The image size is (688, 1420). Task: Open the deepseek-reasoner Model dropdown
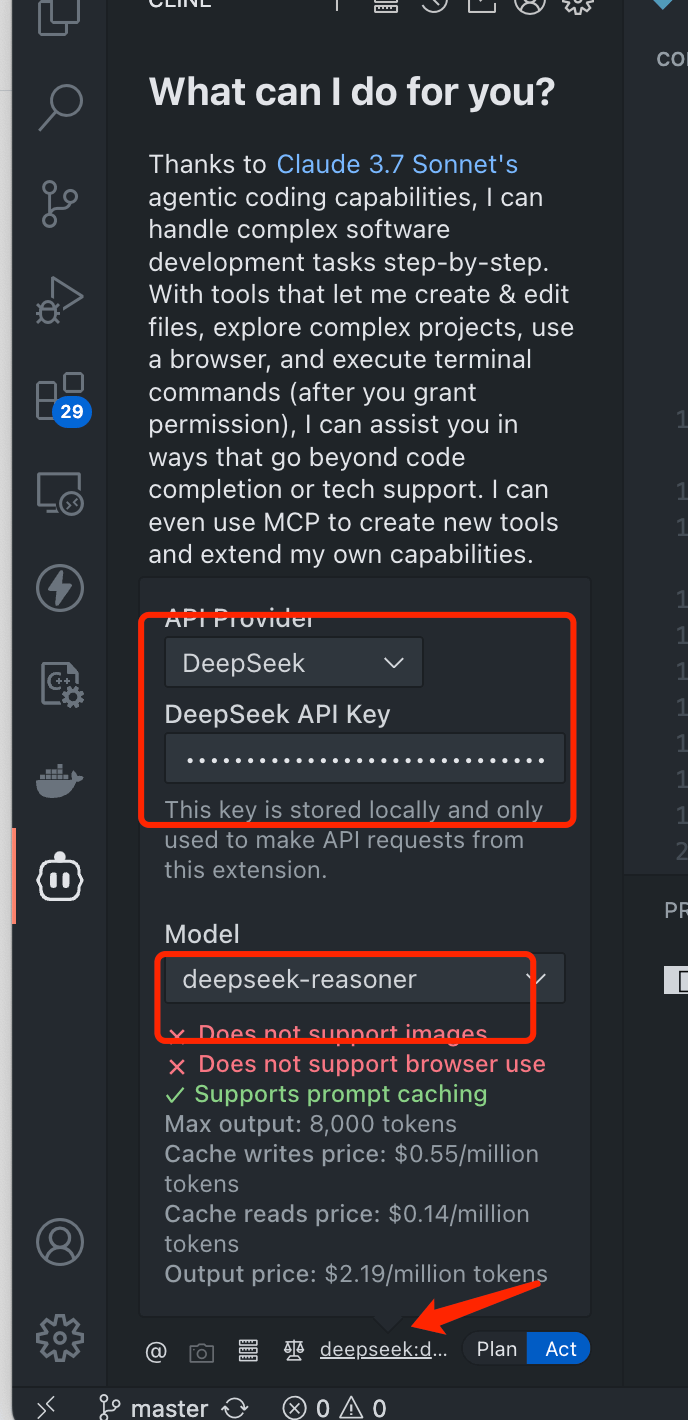click(365, 979)
